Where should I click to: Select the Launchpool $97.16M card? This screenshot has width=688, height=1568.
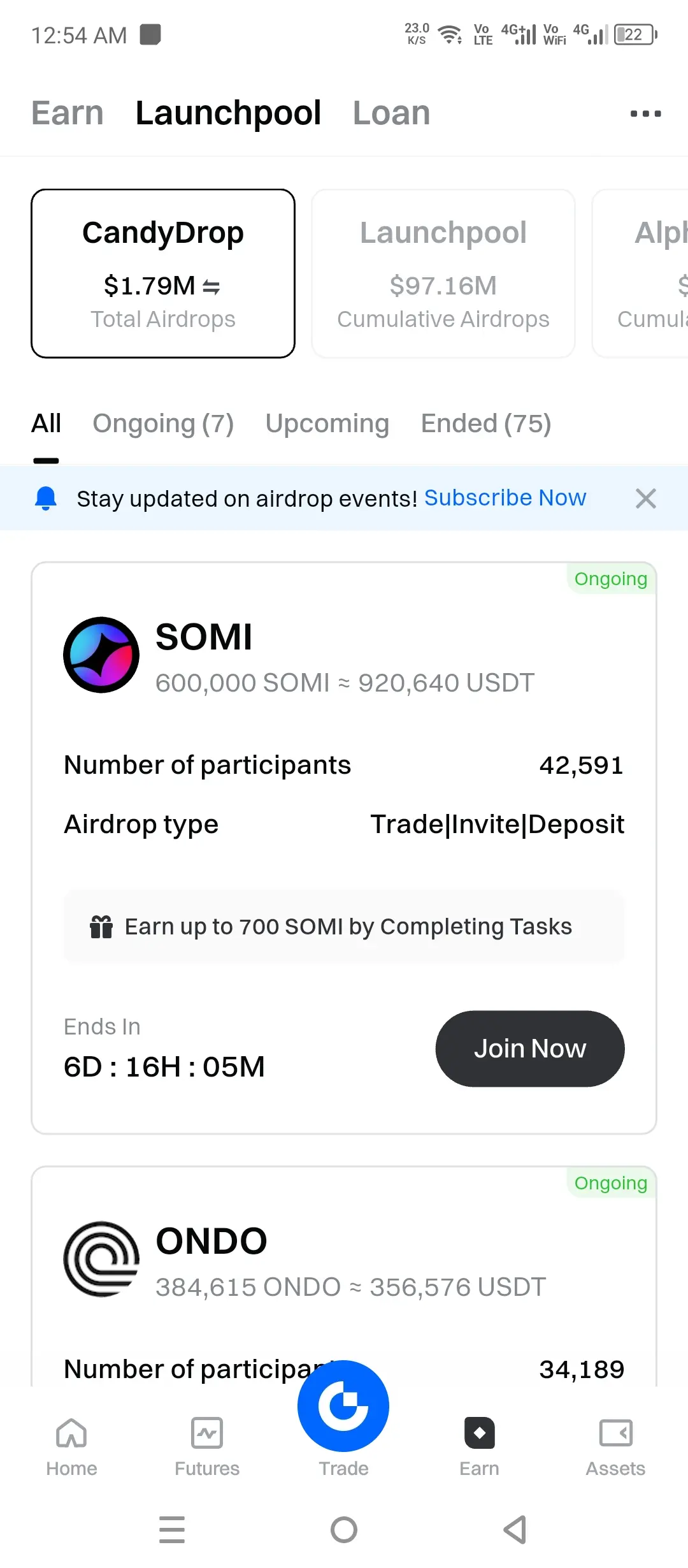tap(443, 273)
